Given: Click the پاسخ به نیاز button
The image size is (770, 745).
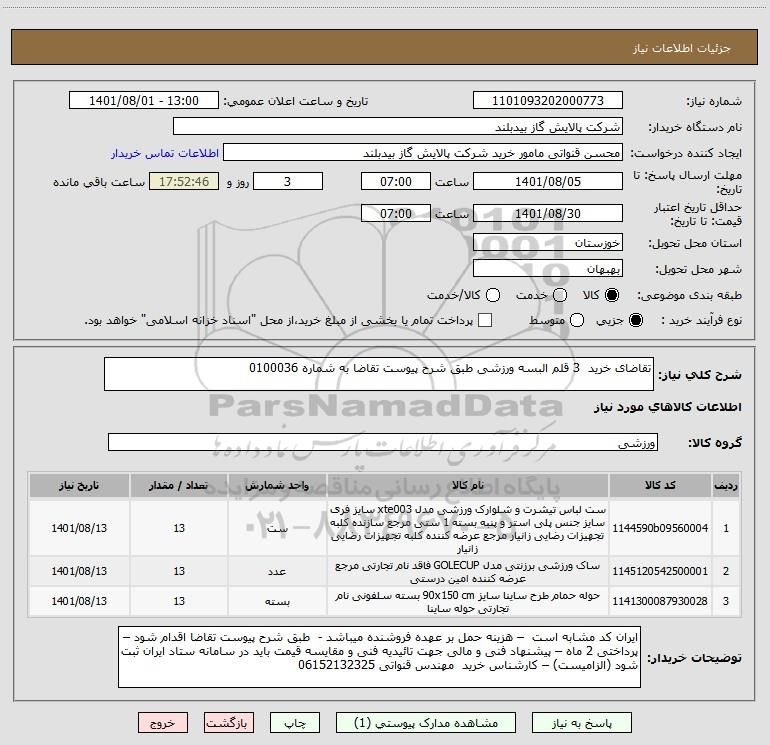Looking at the screenshot, I should tap(582, 723).
